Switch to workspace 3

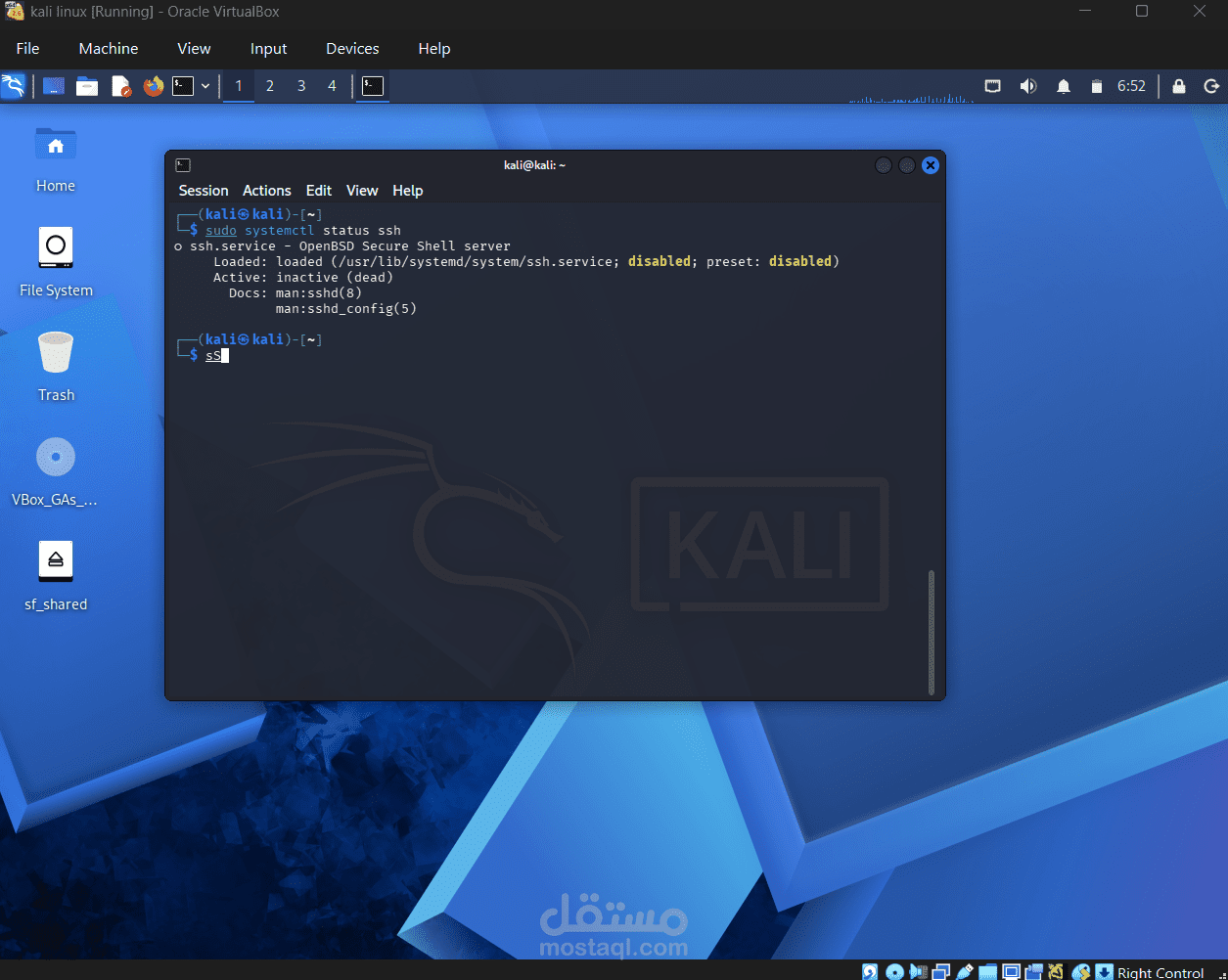[301, 86]
